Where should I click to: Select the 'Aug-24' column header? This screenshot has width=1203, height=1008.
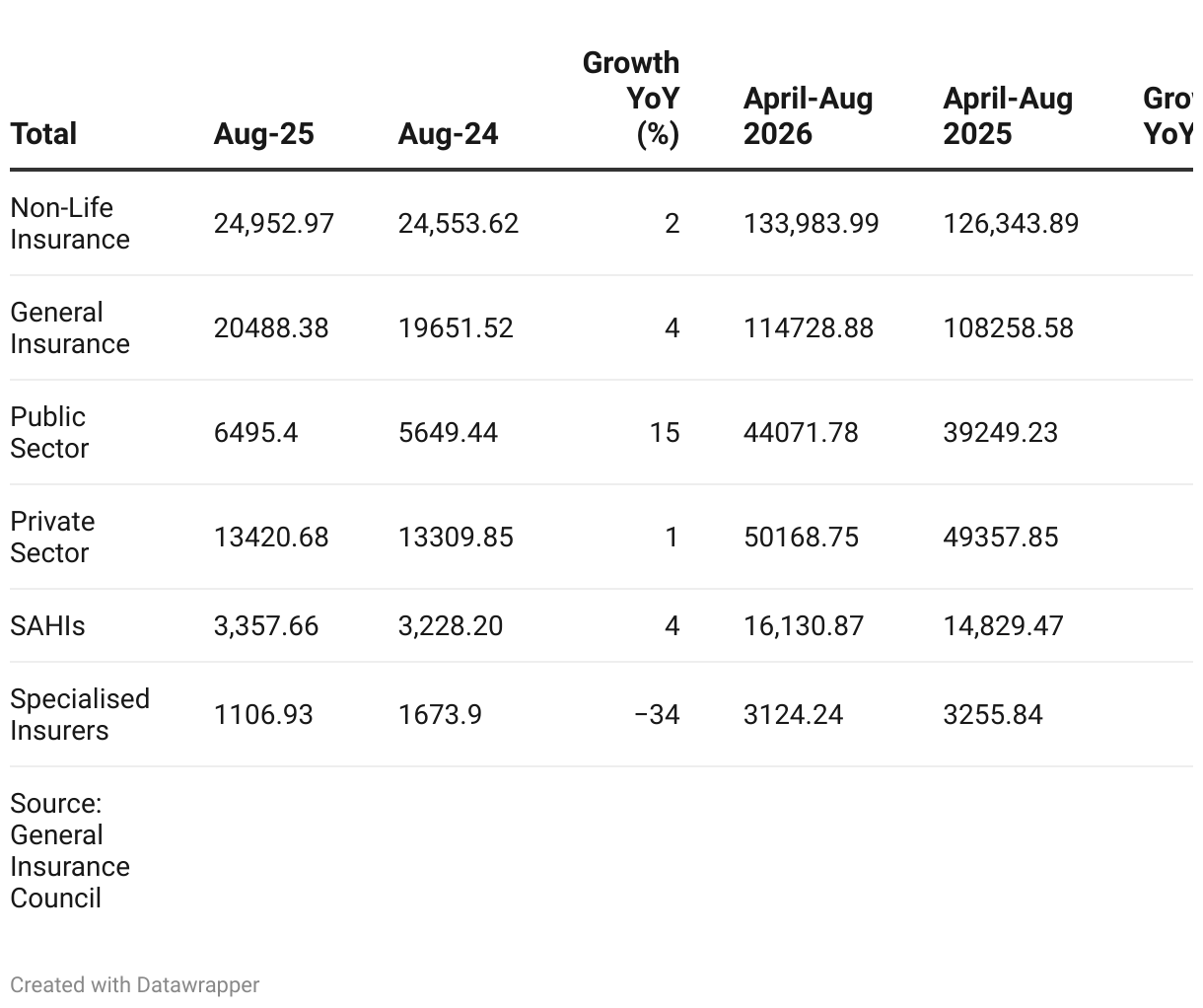tap(448, 134)
